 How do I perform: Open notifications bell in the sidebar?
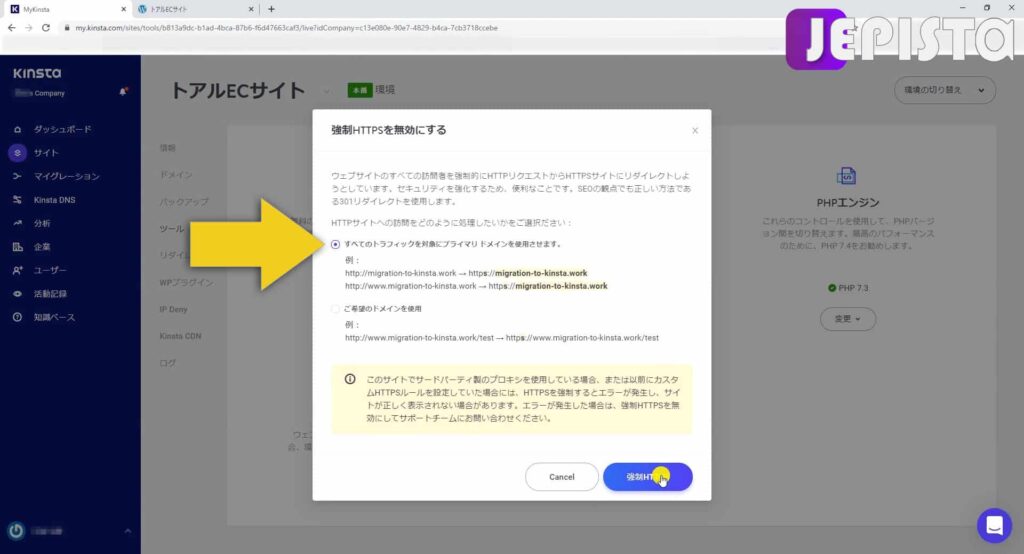(123, 91)
